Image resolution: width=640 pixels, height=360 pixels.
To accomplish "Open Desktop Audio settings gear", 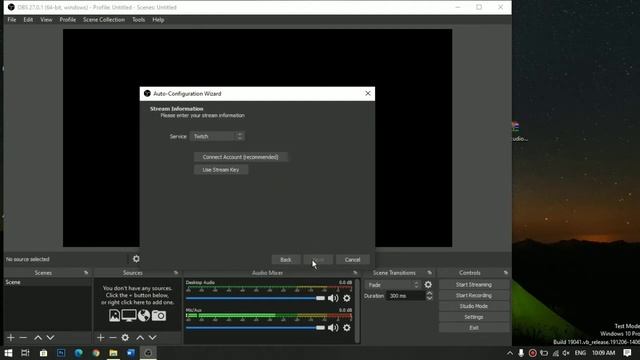I will pos(347,298).
